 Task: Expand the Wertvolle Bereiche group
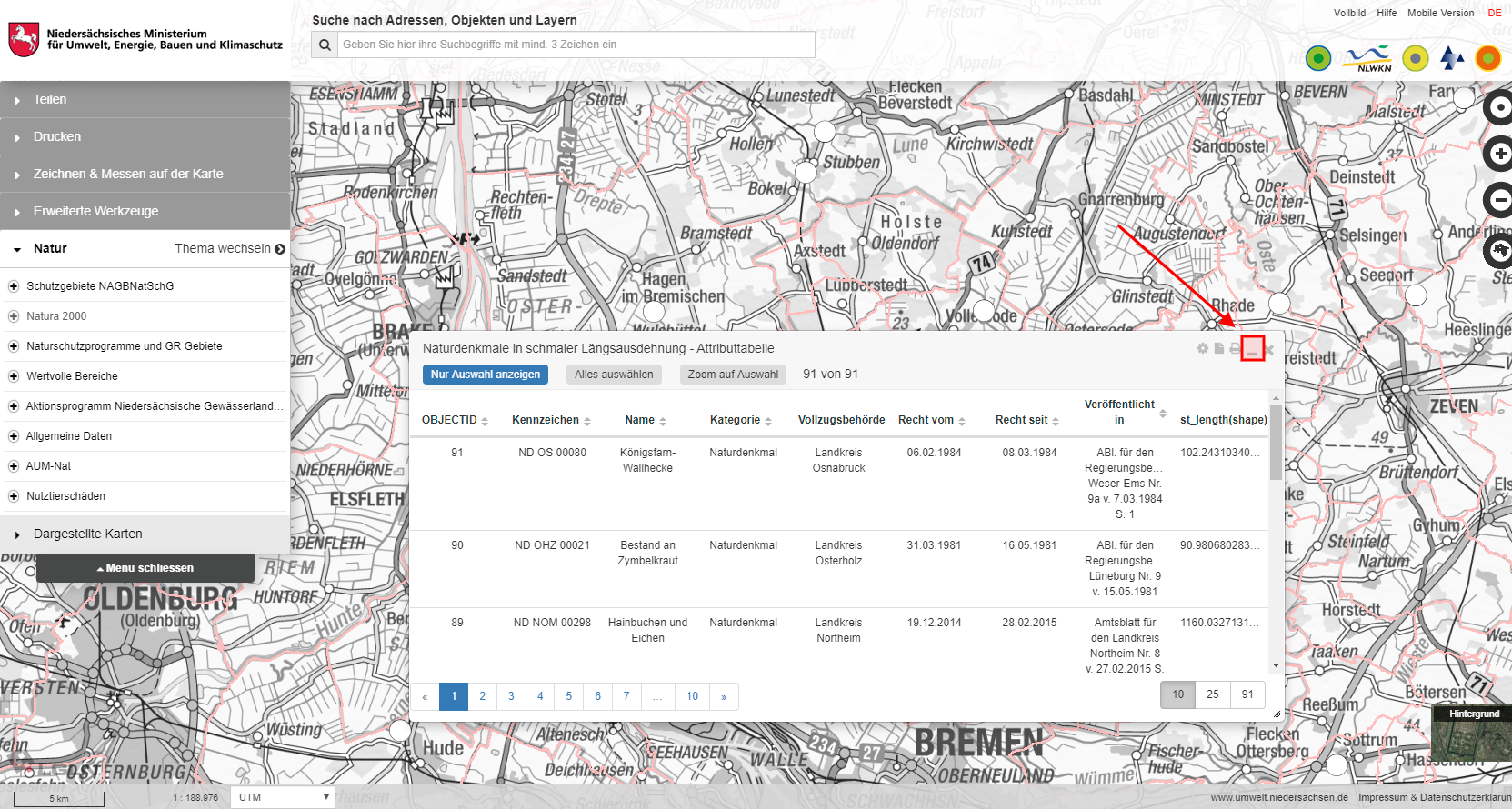[x=14, y=376]
